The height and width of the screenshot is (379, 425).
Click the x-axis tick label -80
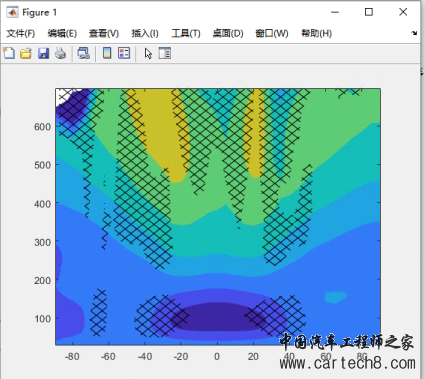click(72, 357)
